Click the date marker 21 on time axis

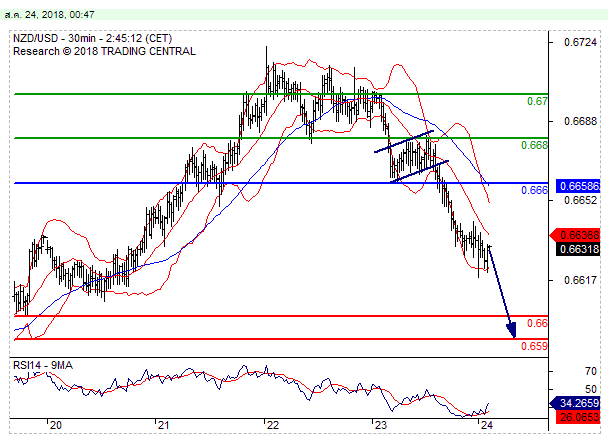(x=164, y=425)
